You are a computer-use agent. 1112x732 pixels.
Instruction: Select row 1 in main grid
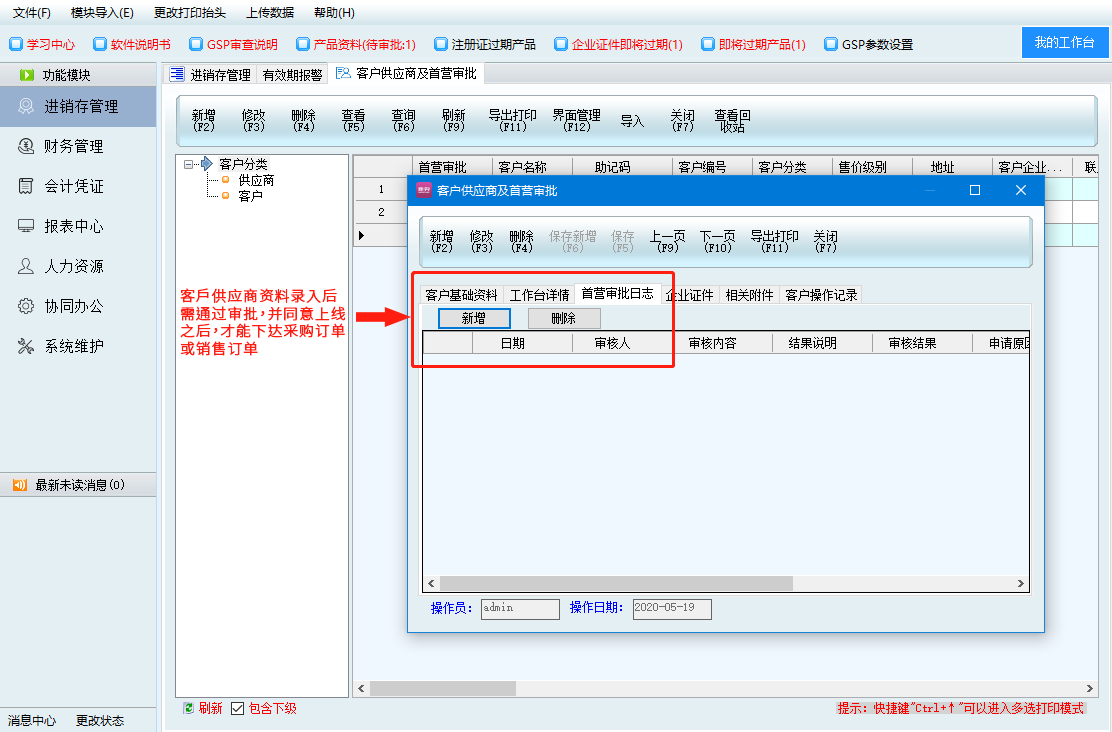pyautogui.click(x=381, y=189)
